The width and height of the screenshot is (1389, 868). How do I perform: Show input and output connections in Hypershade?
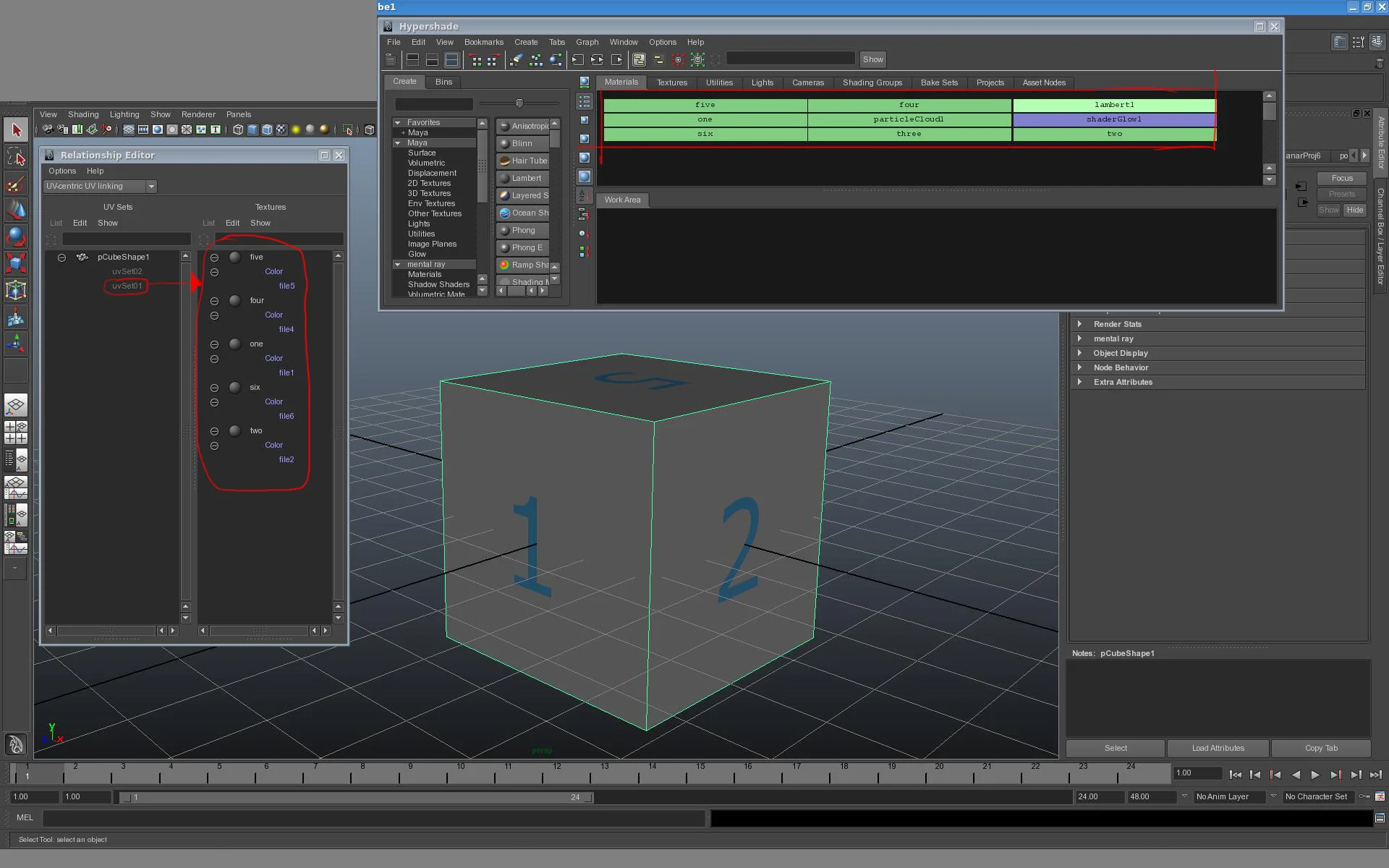coord(597,59)
